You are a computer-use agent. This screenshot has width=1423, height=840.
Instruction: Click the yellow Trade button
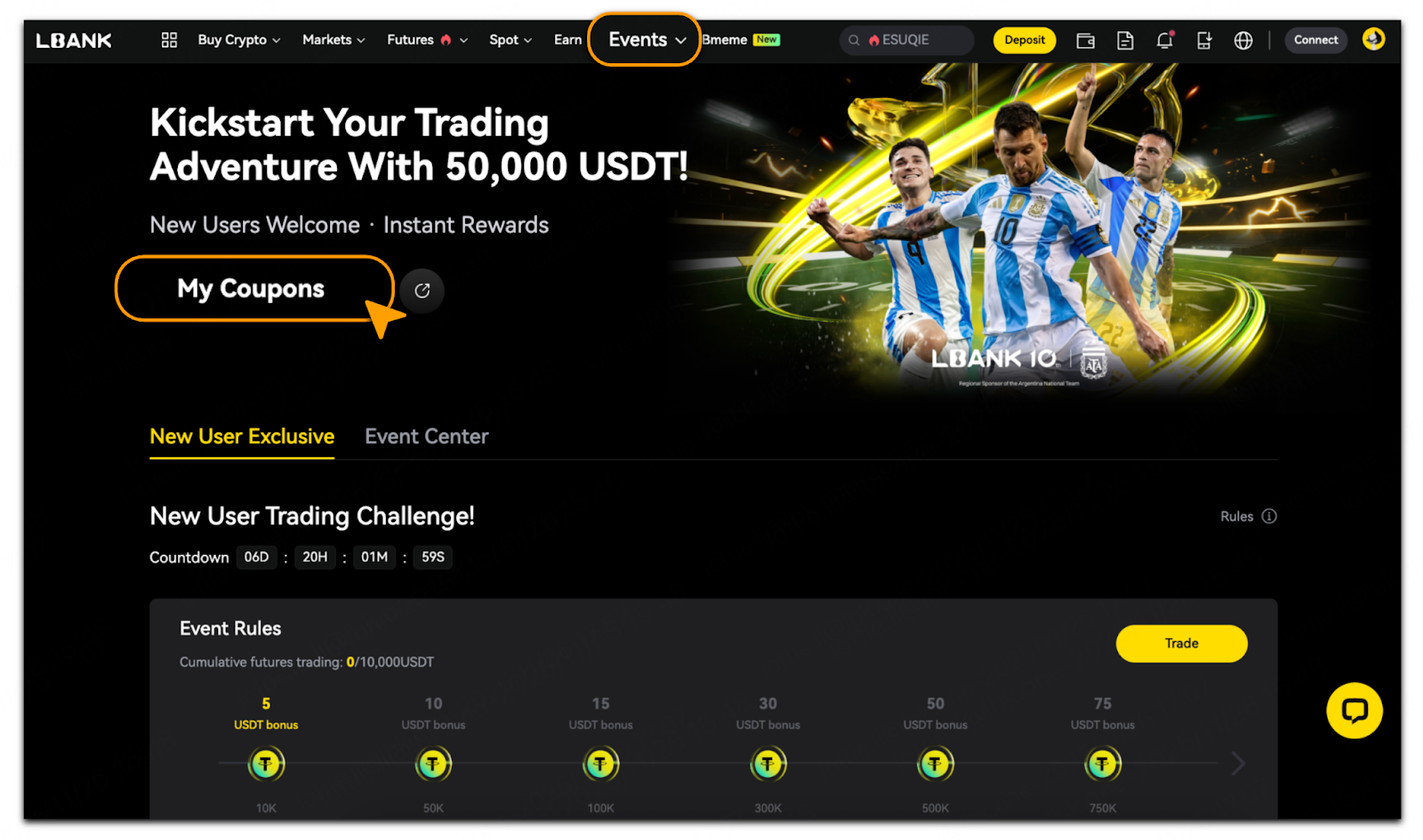click(x=1181, y=644)
